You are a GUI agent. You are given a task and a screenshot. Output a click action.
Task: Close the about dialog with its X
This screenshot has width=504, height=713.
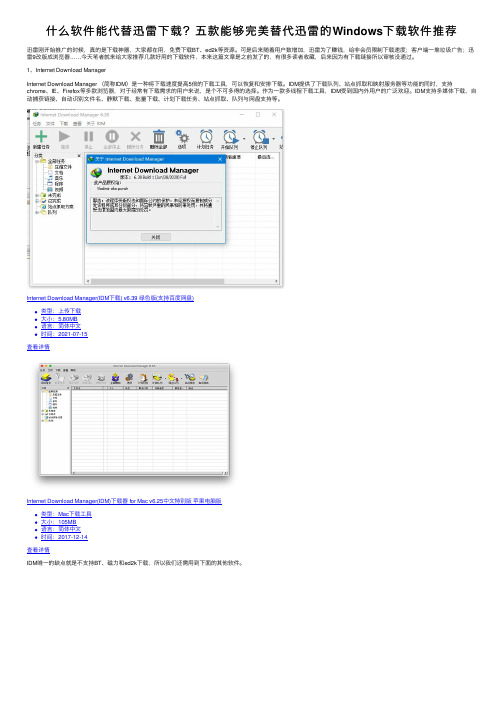tap(220, 159)
